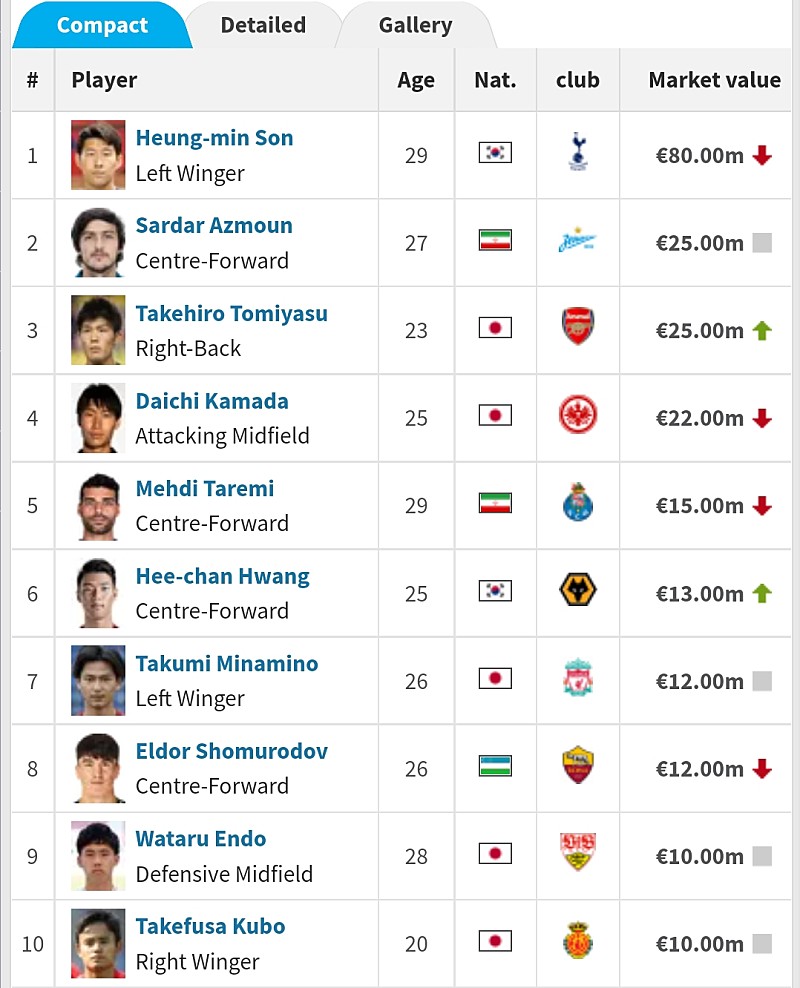Sort table by Market value column
This screenshot has width=800, height=988.
[714, 80]
